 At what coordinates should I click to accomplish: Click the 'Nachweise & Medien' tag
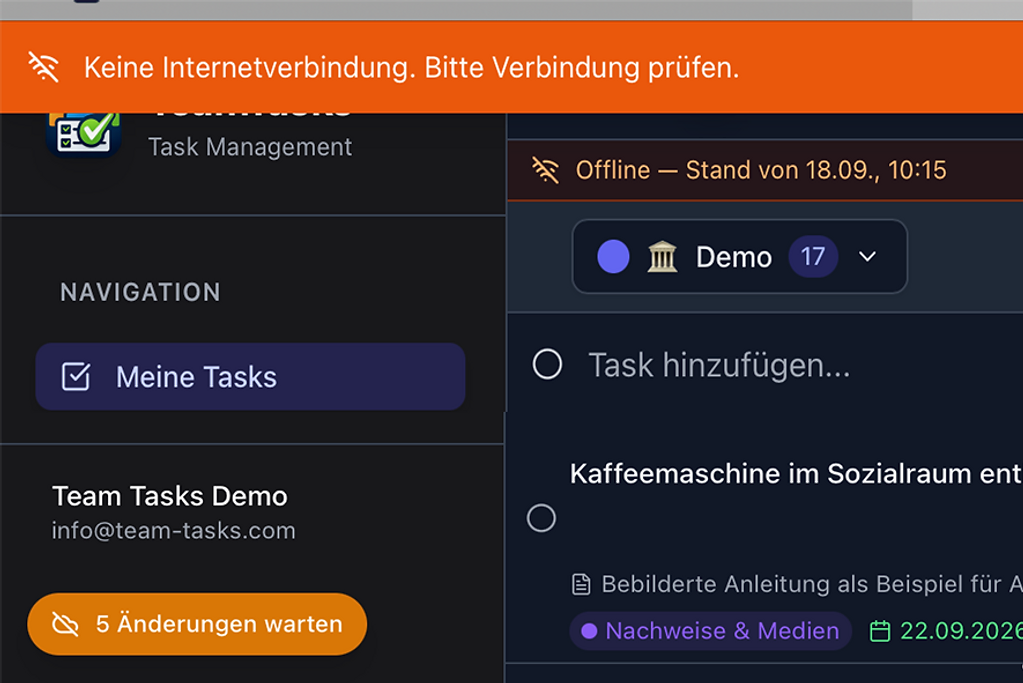(710, 631)
